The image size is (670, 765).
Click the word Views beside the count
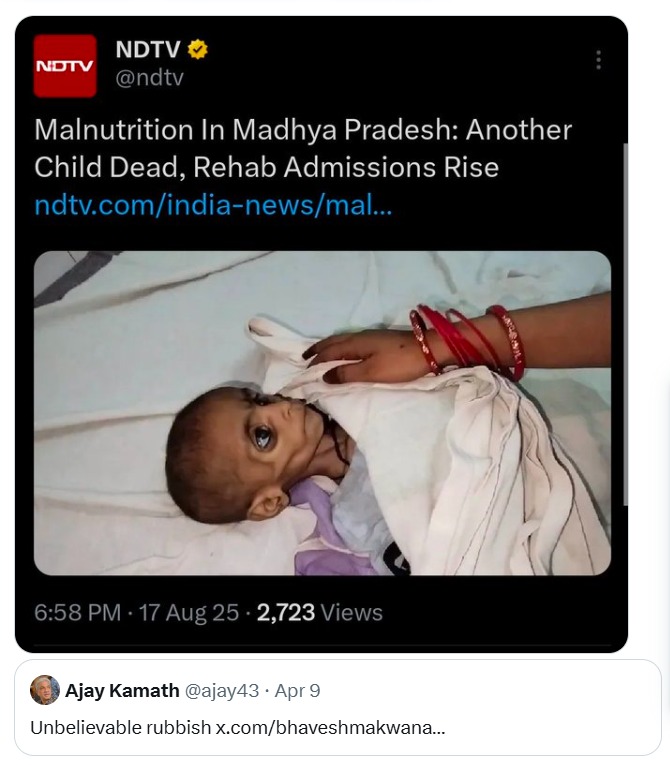coord(352,612)
